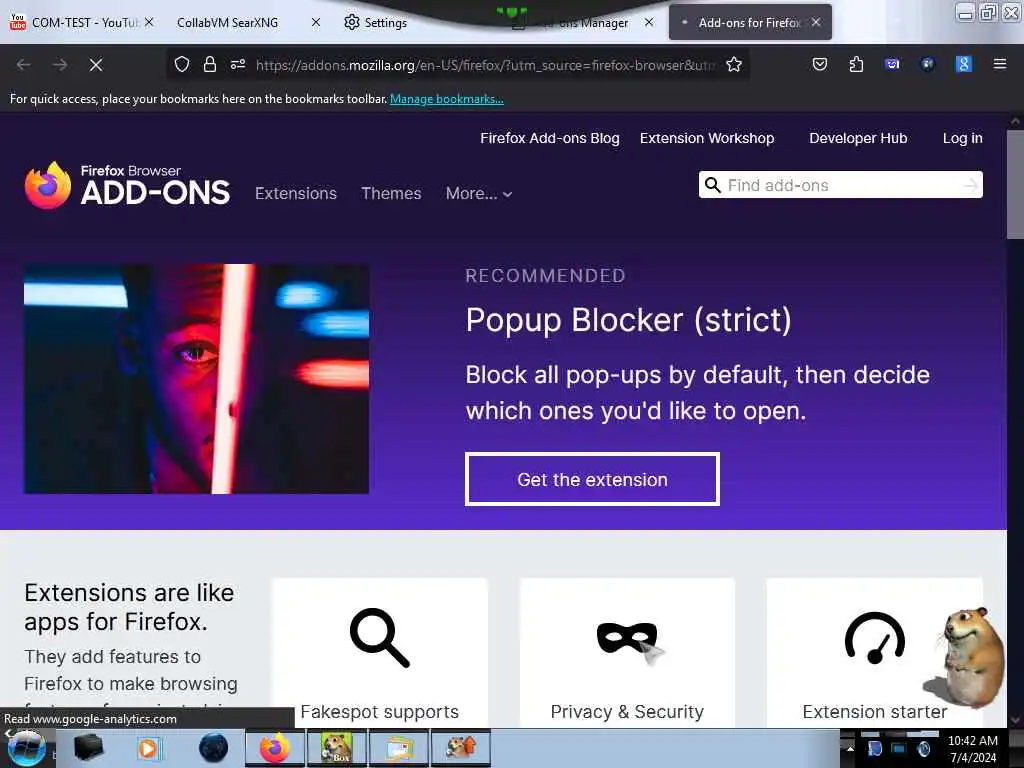This screenshot has height=768, width=1024.
Task: Open Developer Hub link
Action: (x=858, y=138)
